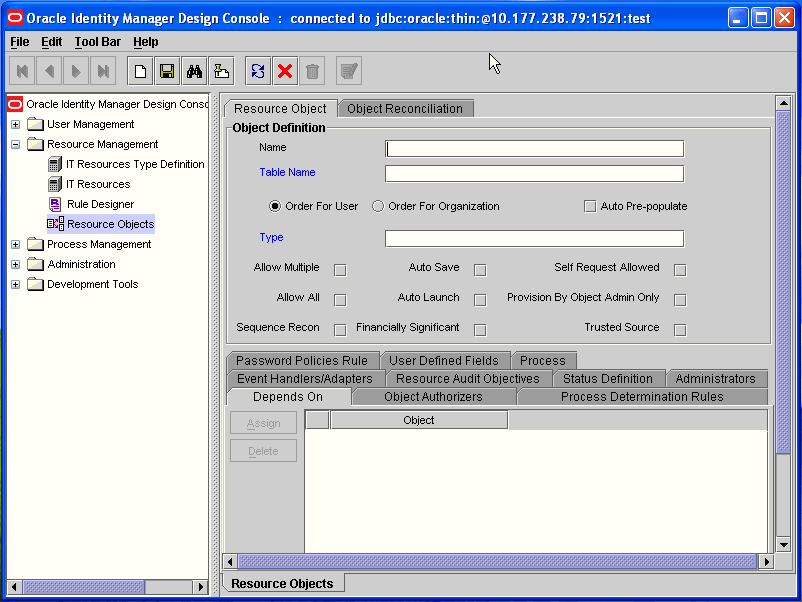Open the notes toolbar icon
The image size is (802, 602).
coord(221,71)
